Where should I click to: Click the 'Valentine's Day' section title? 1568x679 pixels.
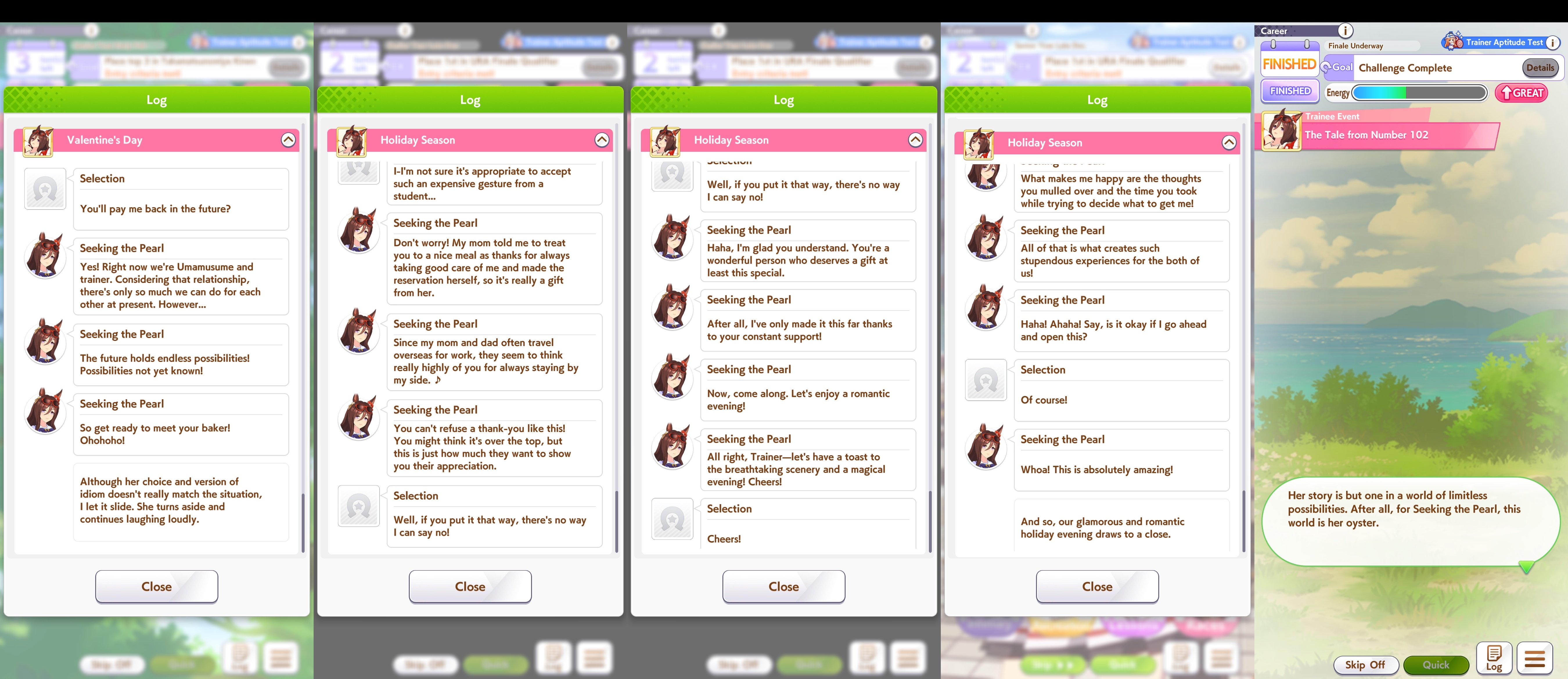click(105, 140)
